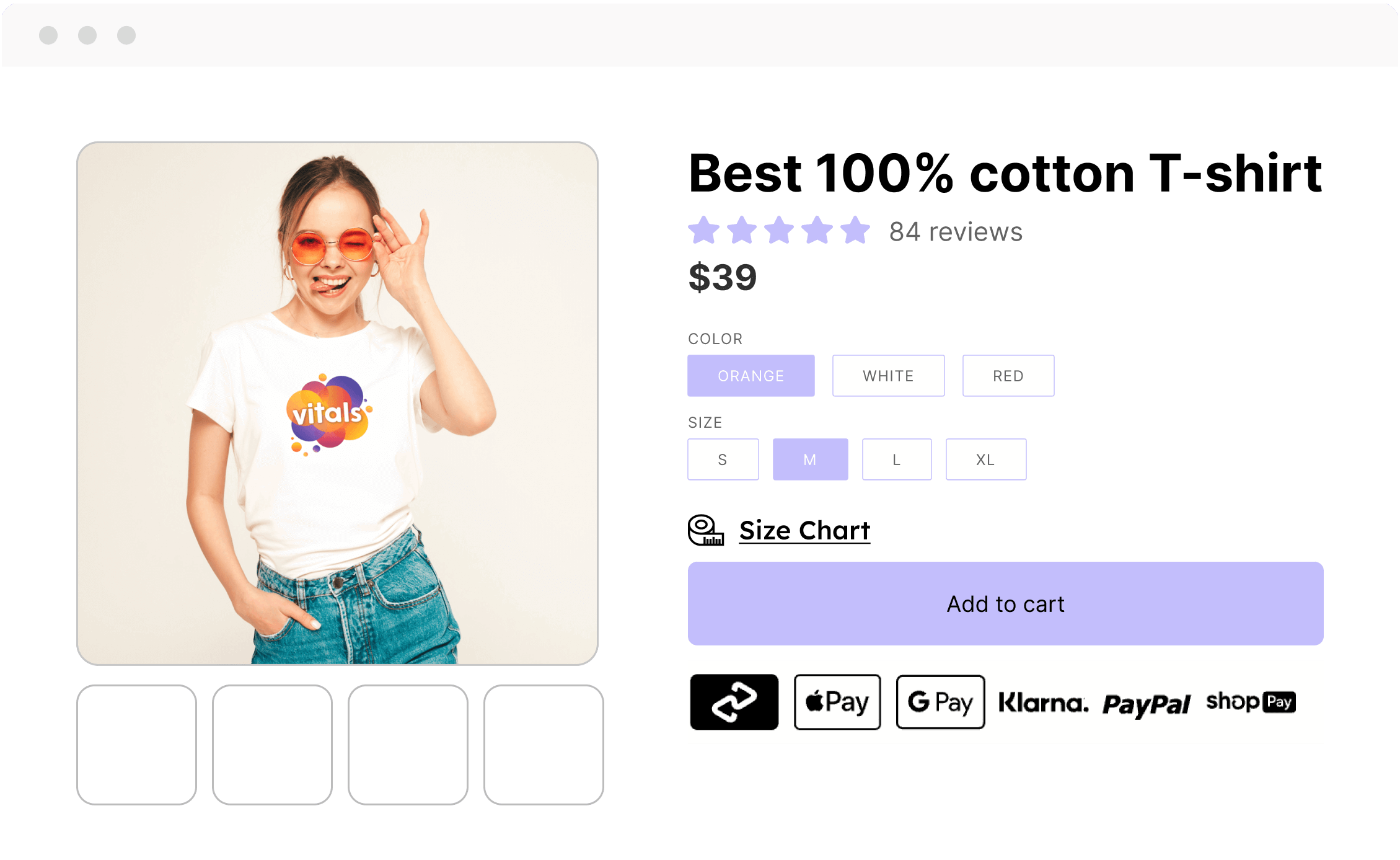Choose size L
The height and width of the screenshot is (860, 1400).
click(897, 459)
